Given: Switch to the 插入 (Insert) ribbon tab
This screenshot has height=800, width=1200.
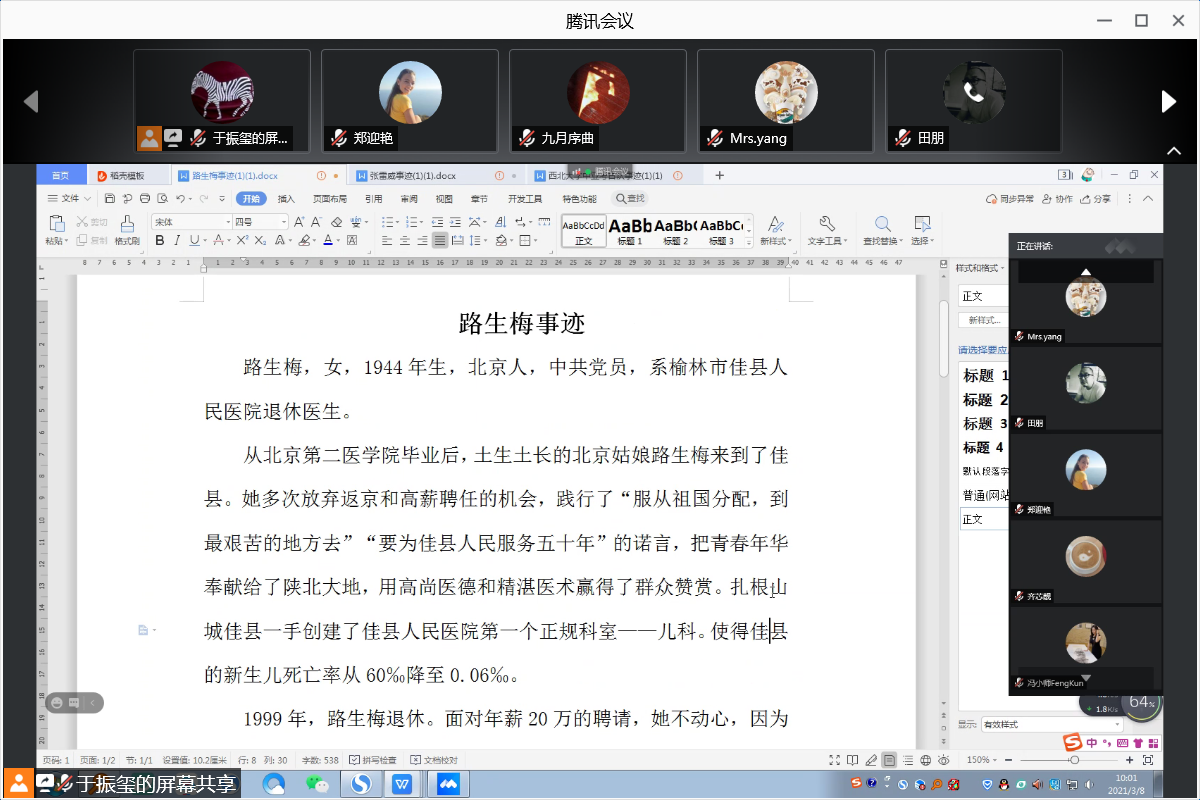Looking at the screenshot, I should [286, 199].
